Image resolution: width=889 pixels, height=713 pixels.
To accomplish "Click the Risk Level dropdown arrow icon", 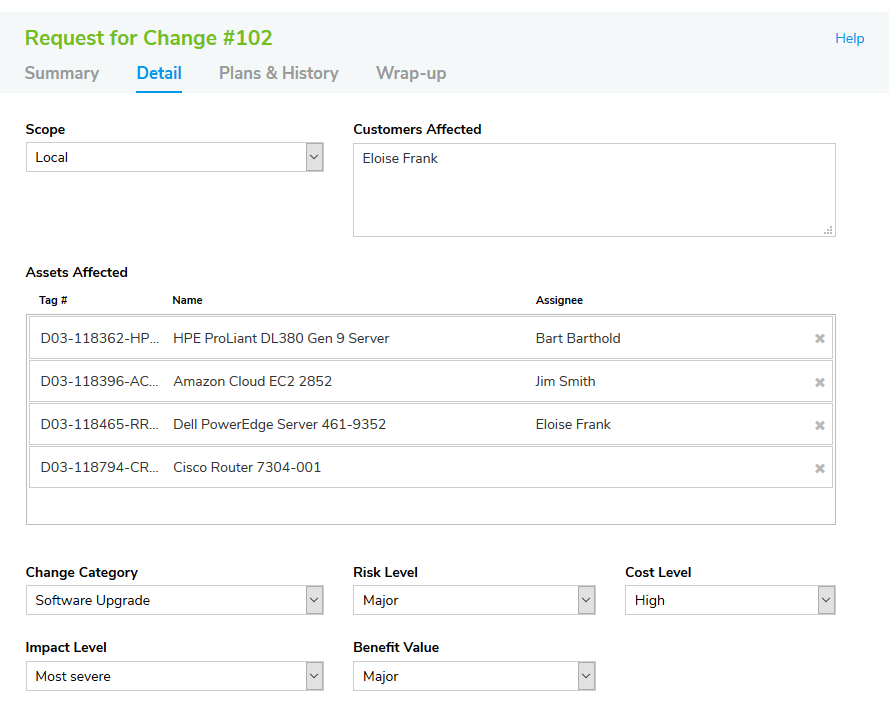I will 584,599.
